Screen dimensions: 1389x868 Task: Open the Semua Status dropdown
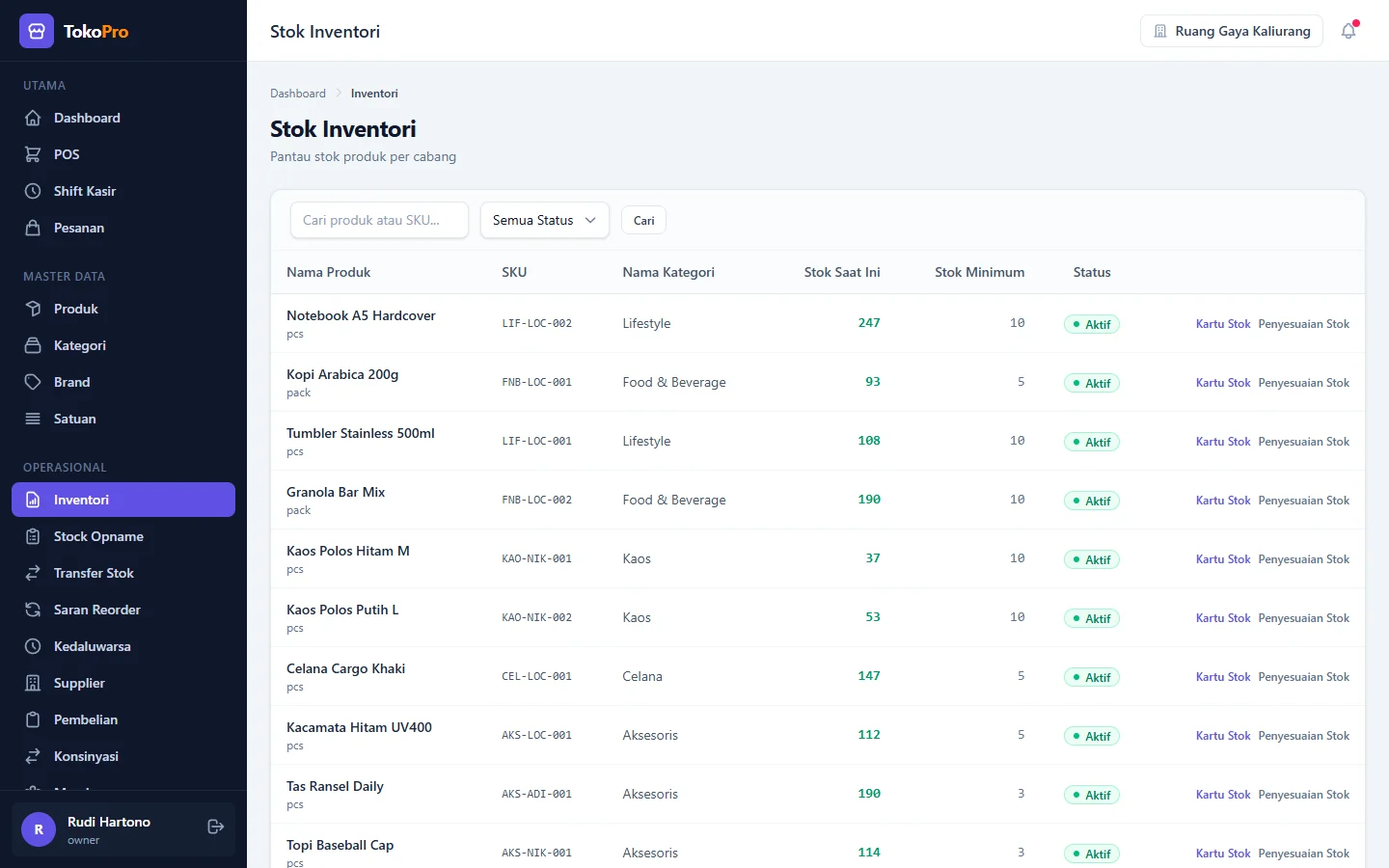[545, 220]
